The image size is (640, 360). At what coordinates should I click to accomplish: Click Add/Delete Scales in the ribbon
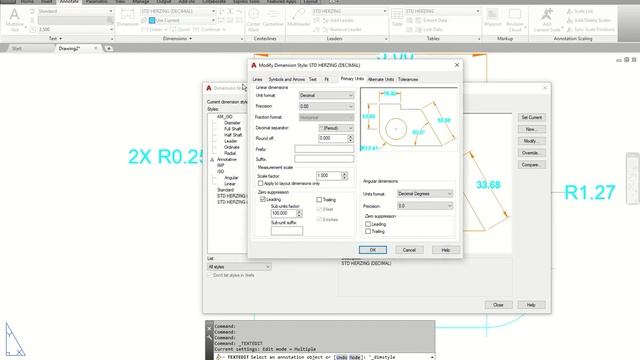tap(589, 20)
